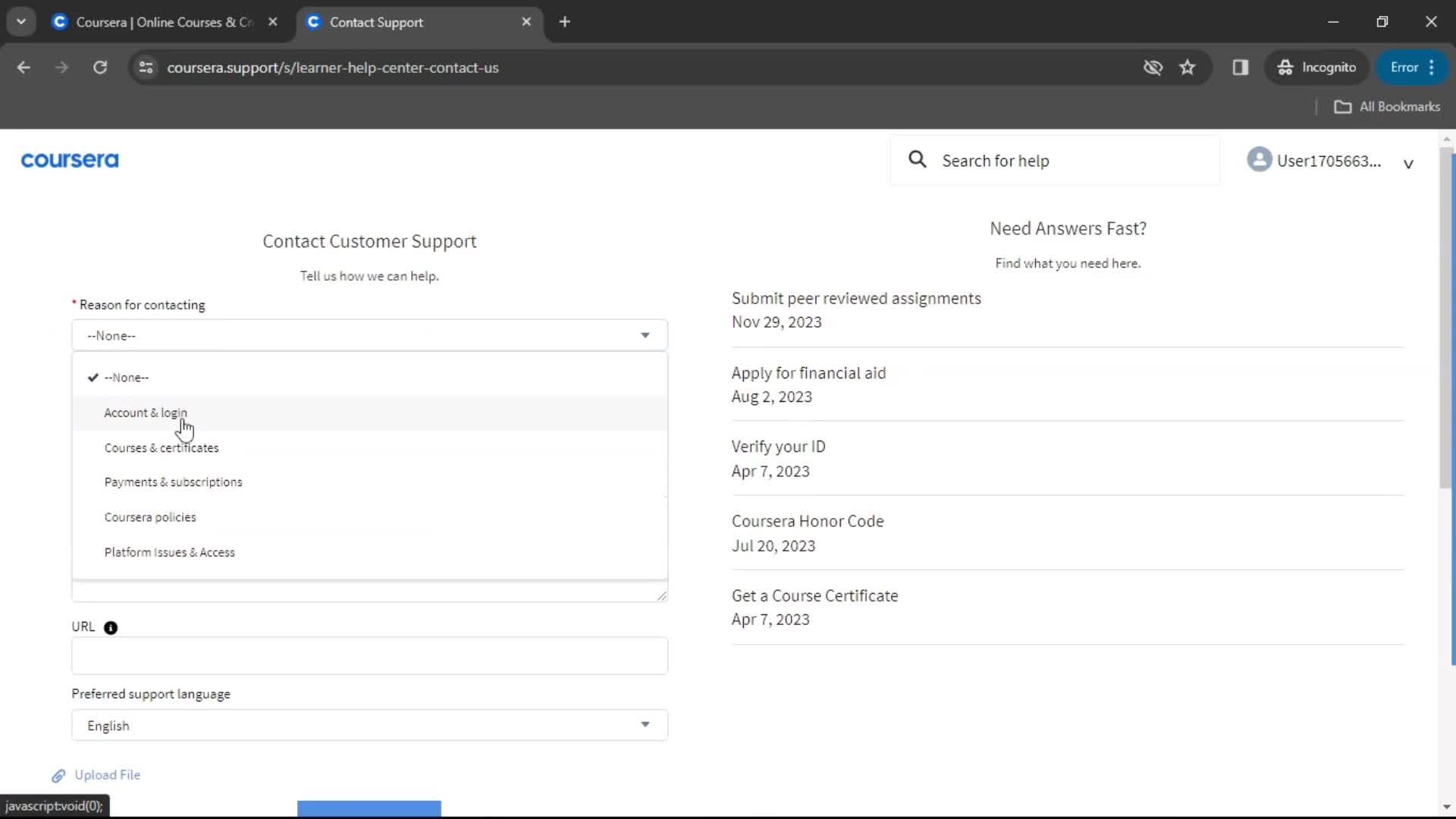Click the Upload File link
The image size is (1456, 819).
pos(107,775)
